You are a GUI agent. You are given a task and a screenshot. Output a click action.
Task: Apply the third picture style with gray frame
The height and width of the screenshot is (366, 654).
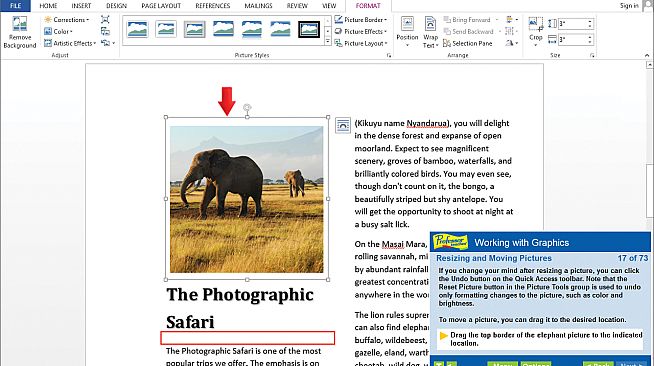(x=194, y=30)
